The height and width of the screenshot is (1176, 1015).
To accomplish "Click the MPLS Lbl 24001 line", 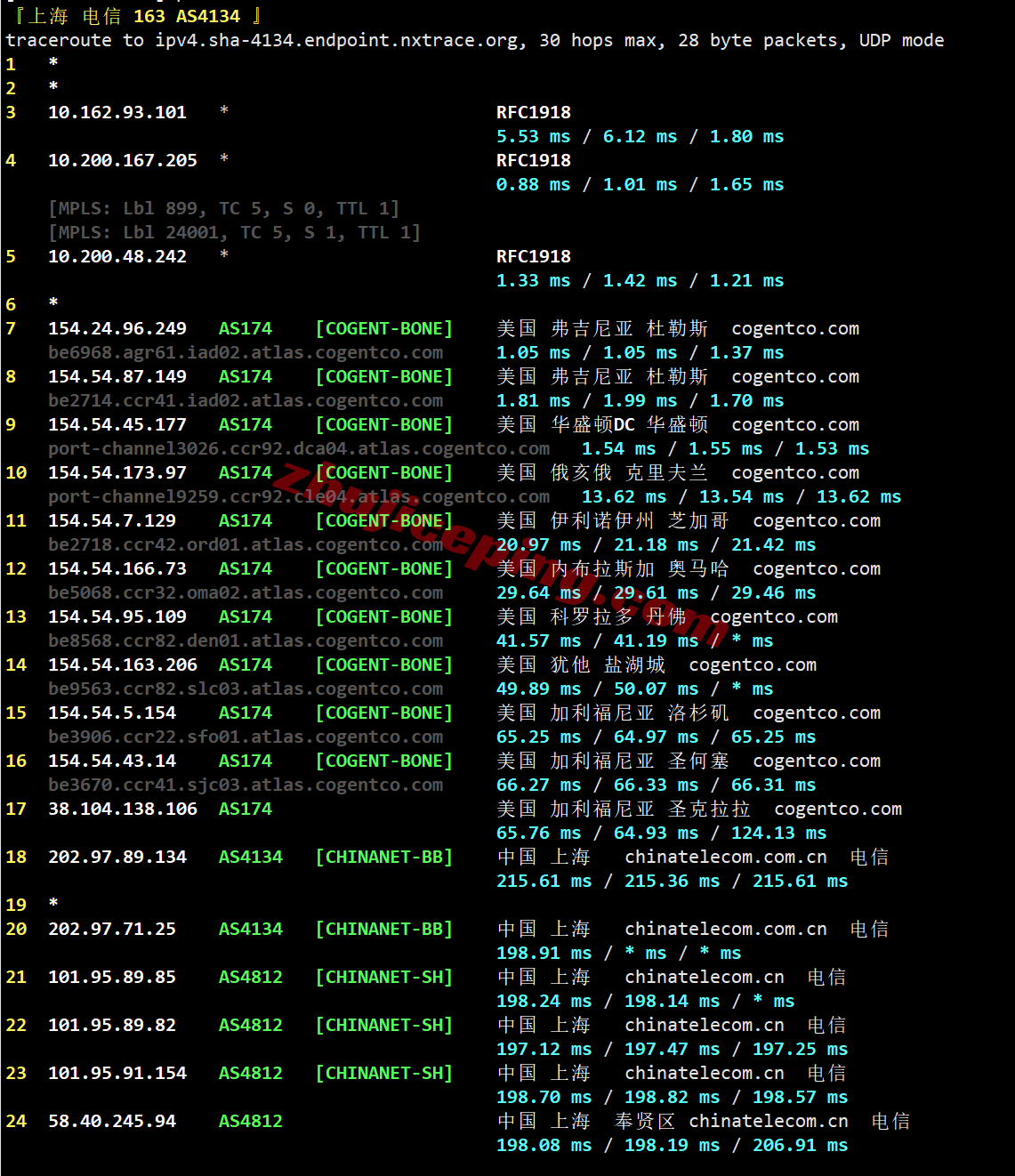I will (235, 232).
